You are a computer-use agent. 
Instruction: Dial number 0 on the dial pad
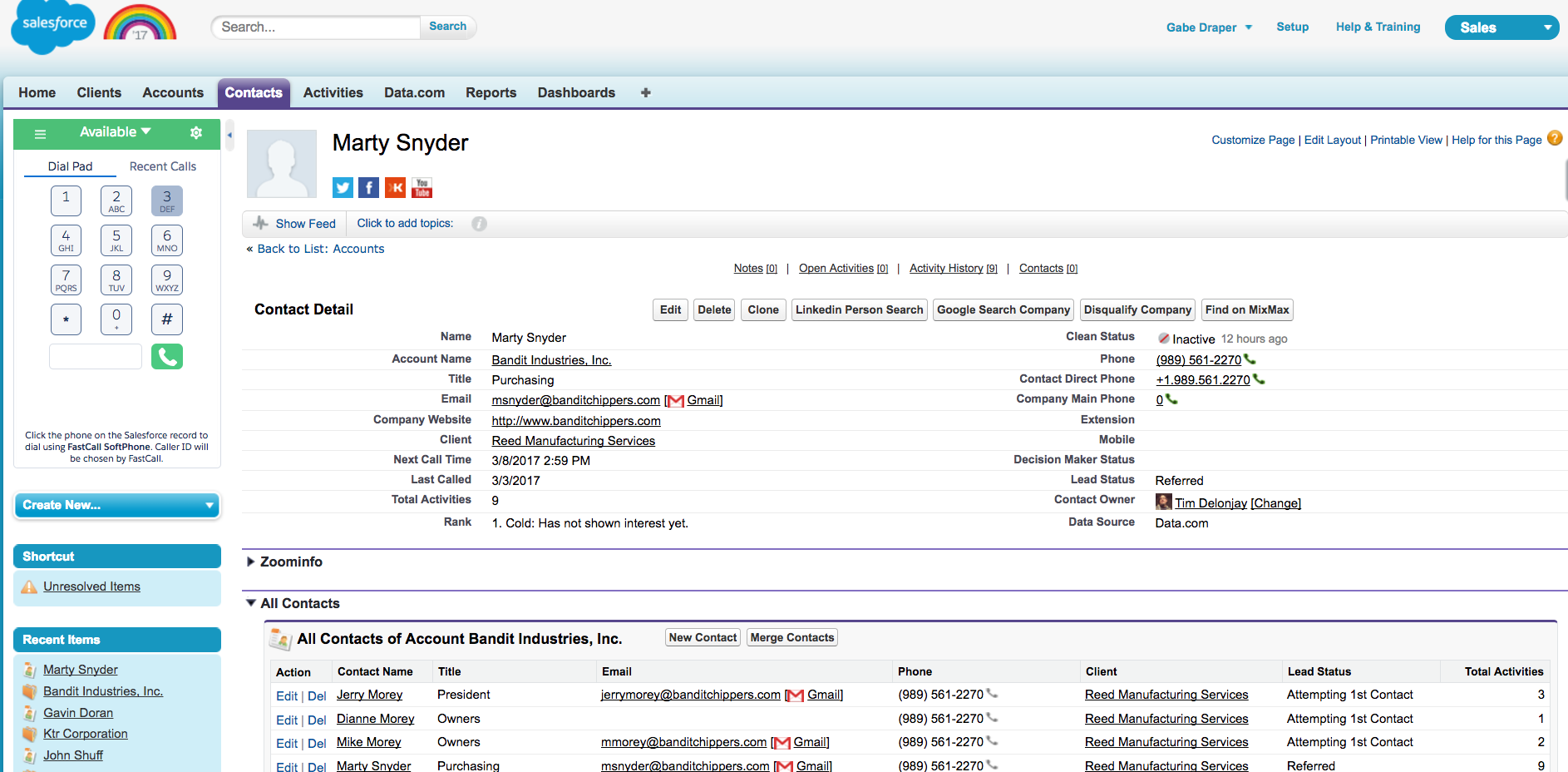pyautogui.click(x=116, y=319)
